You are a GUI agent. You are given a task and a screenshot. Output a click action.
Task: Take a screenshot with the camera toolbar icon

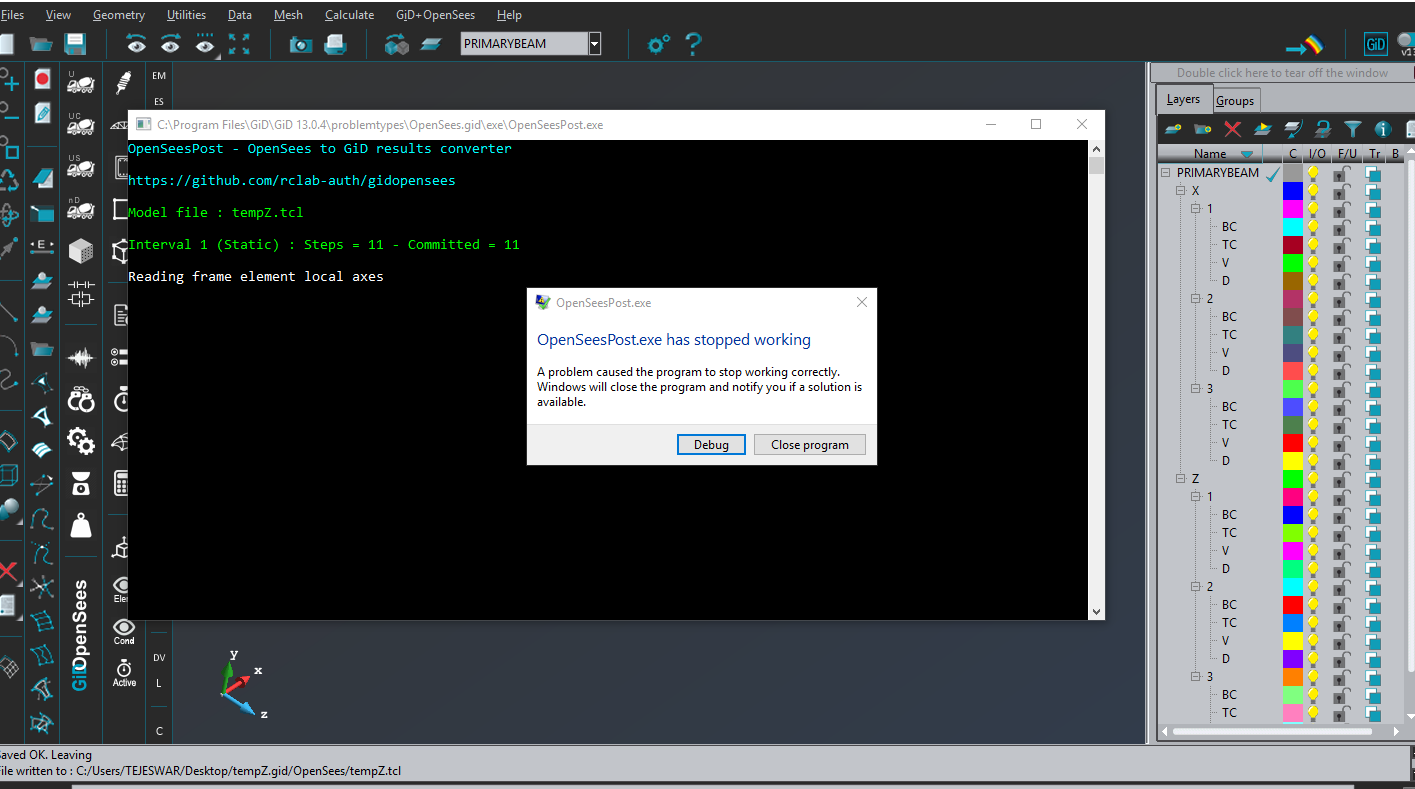coord(300,44)
